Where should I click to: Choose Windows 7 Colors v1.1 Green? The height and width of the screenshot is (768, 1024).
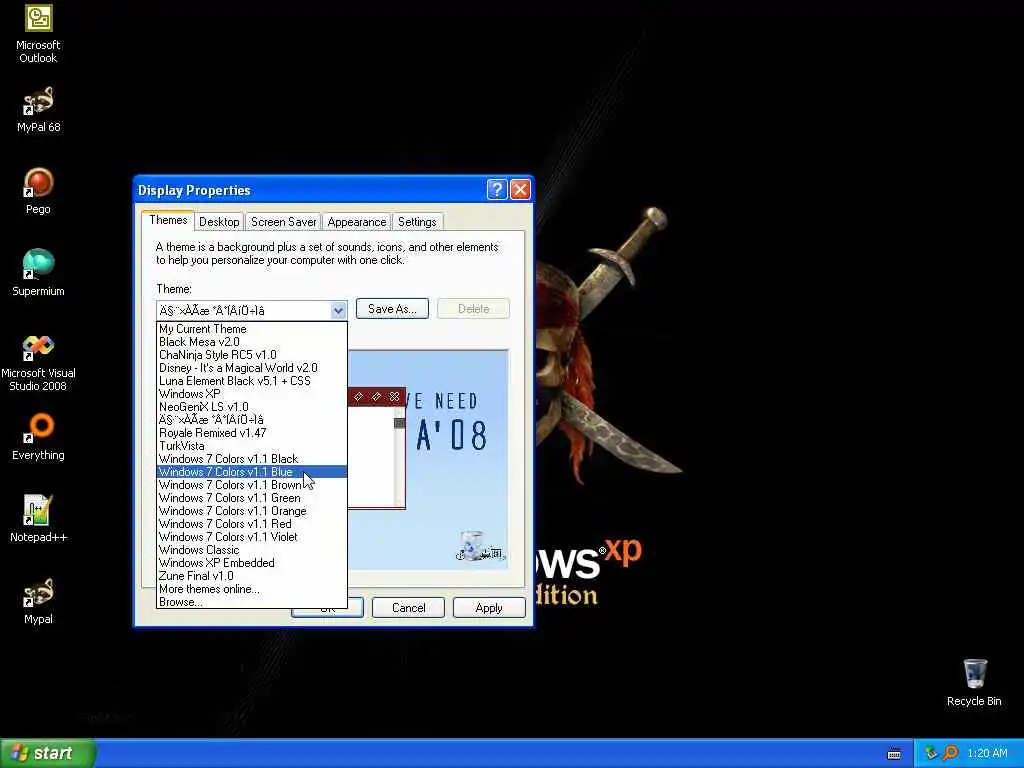(251, 498)
